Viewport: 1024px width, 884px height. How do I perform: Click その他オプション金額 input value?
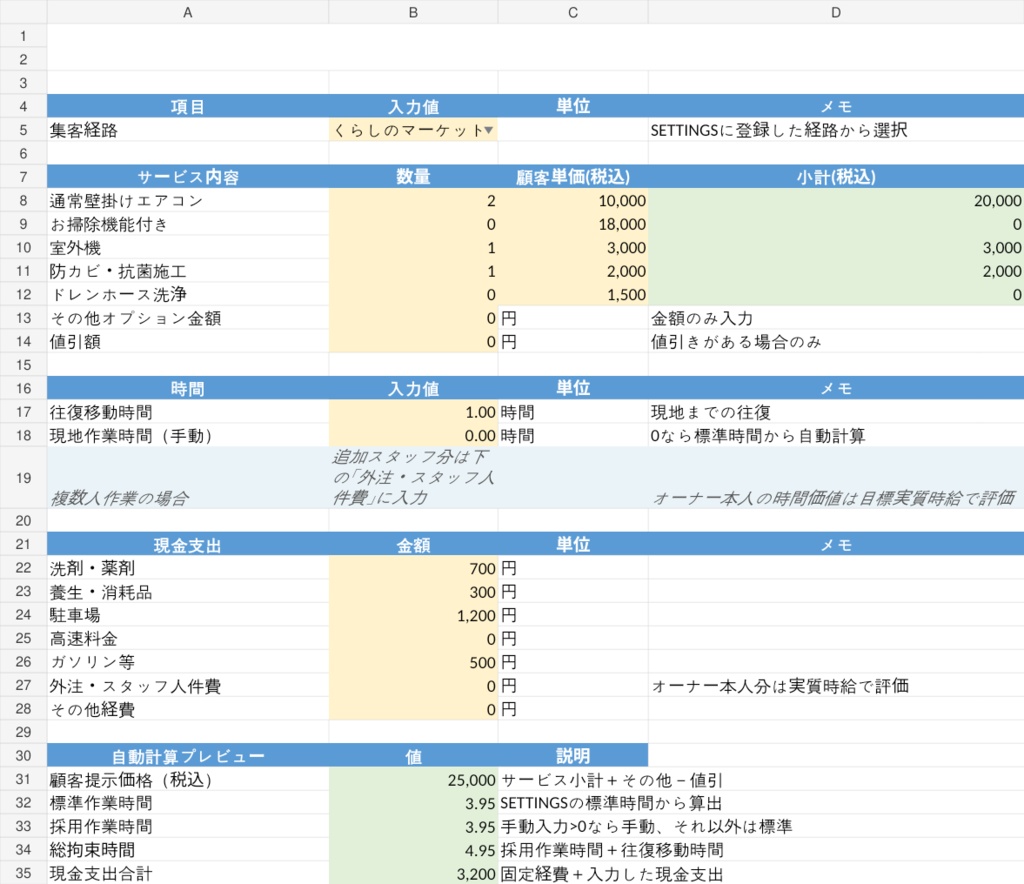point(413,318)
